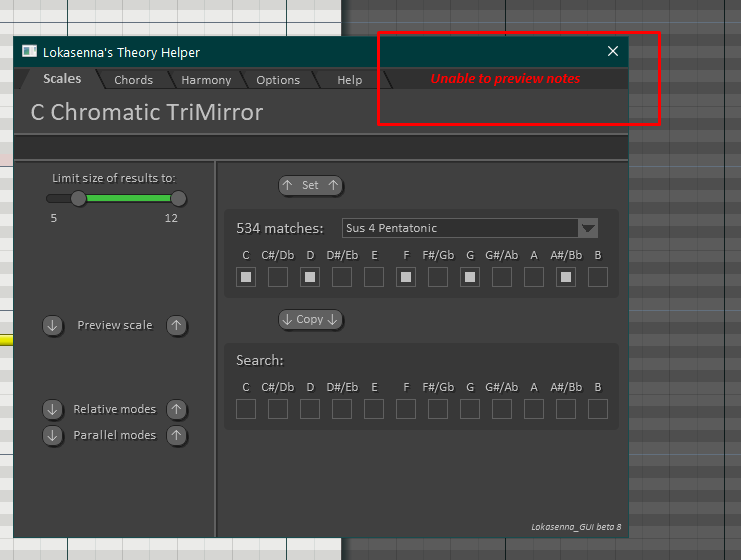Enable the E note in matches row

point(374,277)
